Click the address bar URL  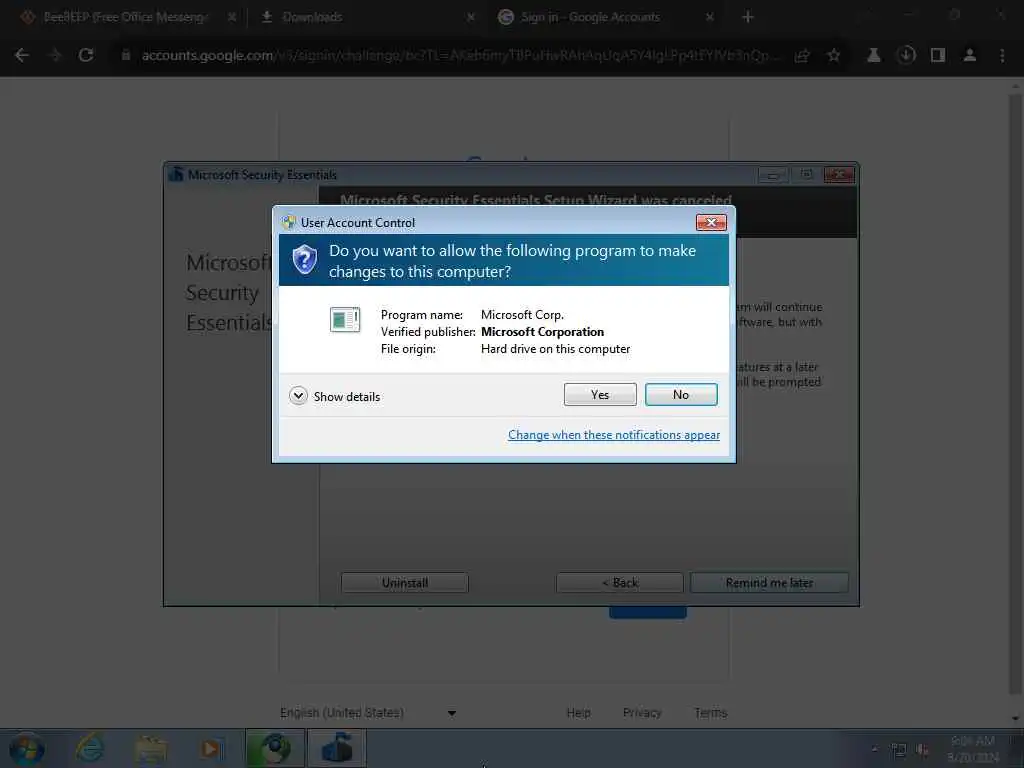pyautogui.click(x=460, y=56)
